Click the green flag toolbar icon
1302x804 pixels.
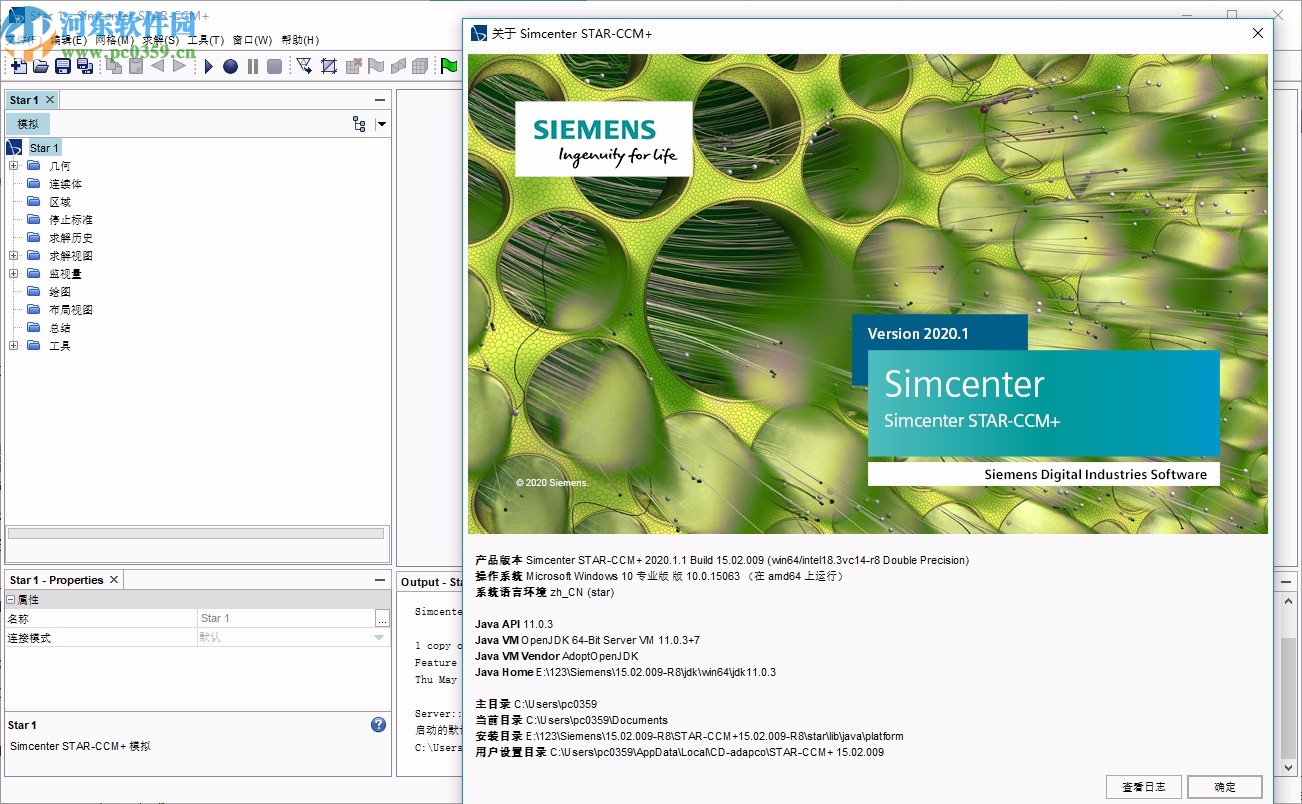(x=449, y=66)
